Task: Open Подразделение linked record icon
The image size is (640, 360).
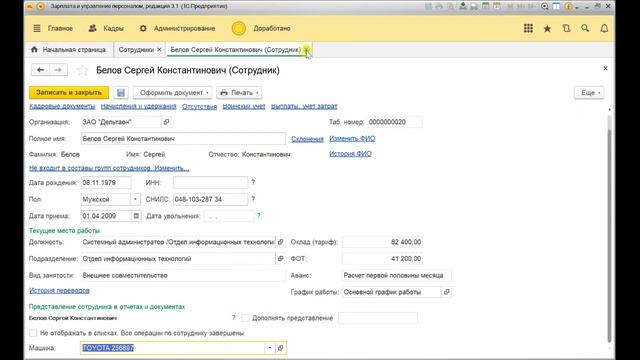Action: pos(280,259)
